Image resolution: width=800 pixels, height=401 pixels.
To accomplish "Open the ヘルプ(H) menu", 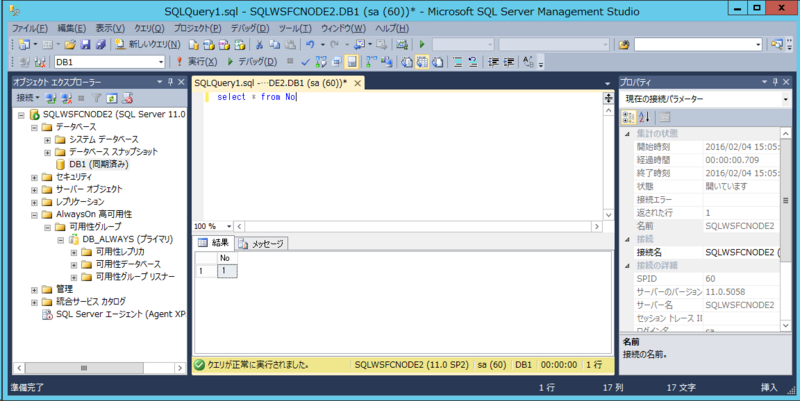I will click(x=392, y=28).
